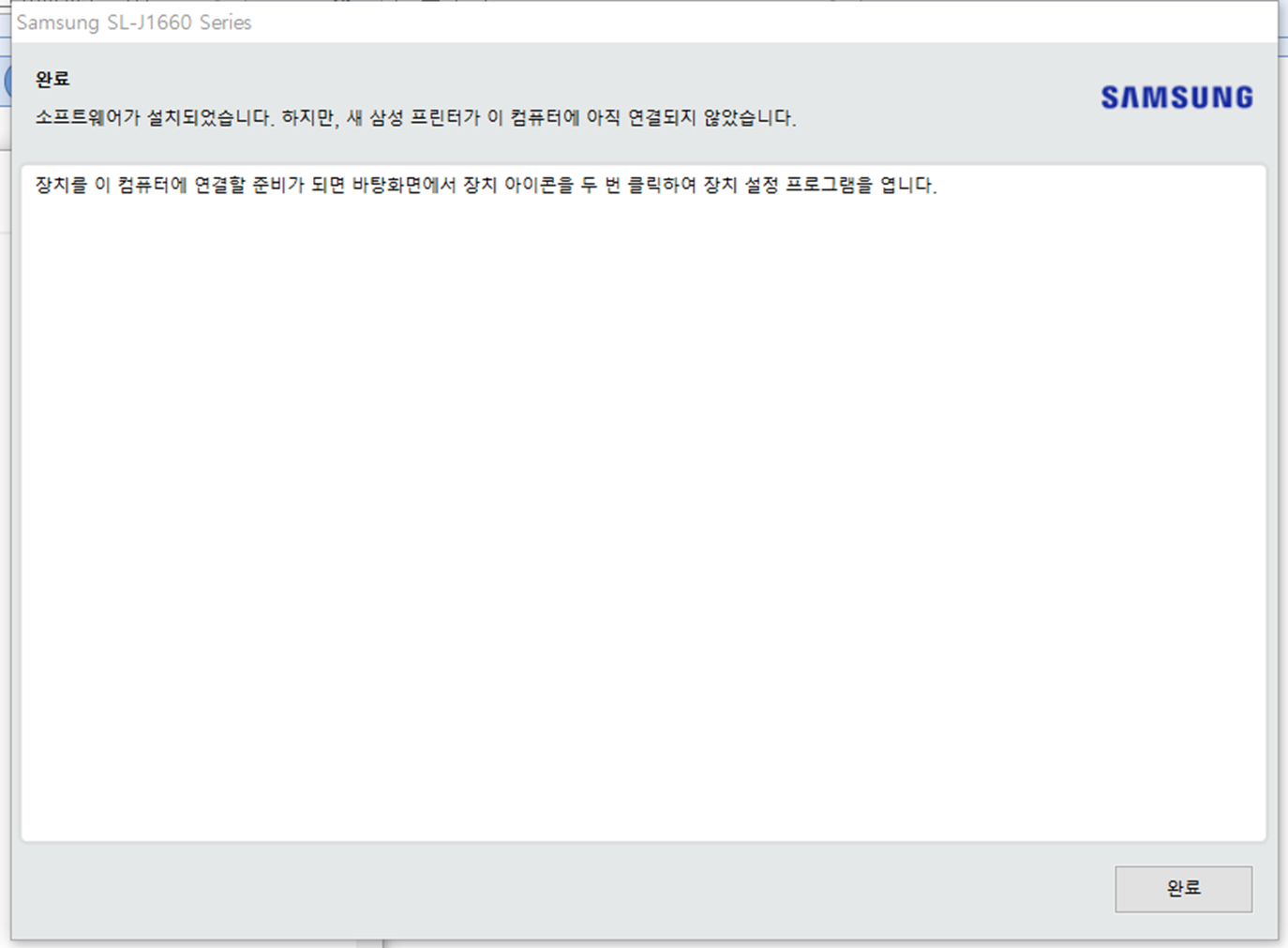Click 완료 to close the setup wizard
Screen dimensions: 1288x948
(x=1183, y=889)
